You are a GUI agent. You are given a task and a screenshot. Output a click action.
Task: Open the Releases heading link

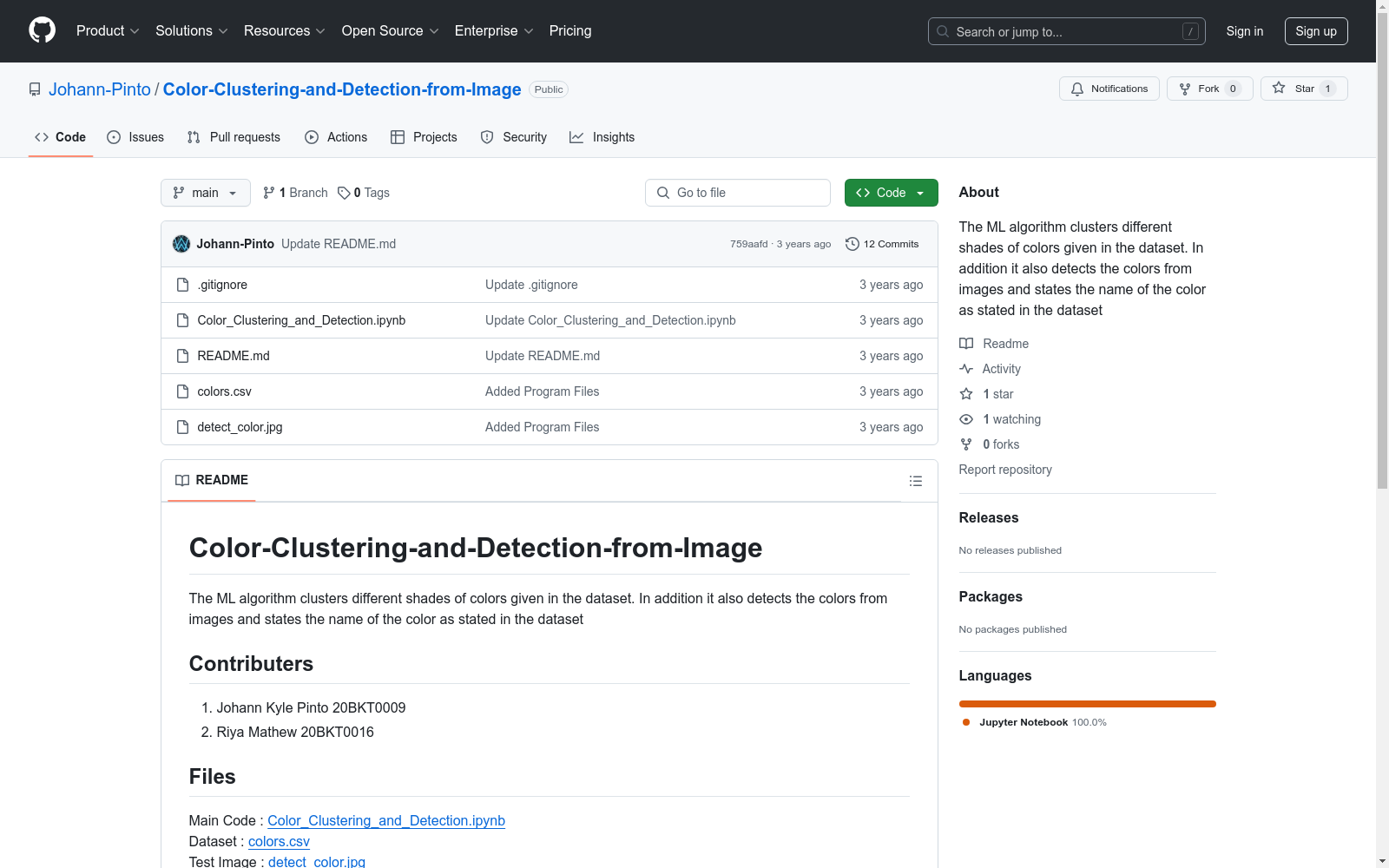(x=989, y=517)
